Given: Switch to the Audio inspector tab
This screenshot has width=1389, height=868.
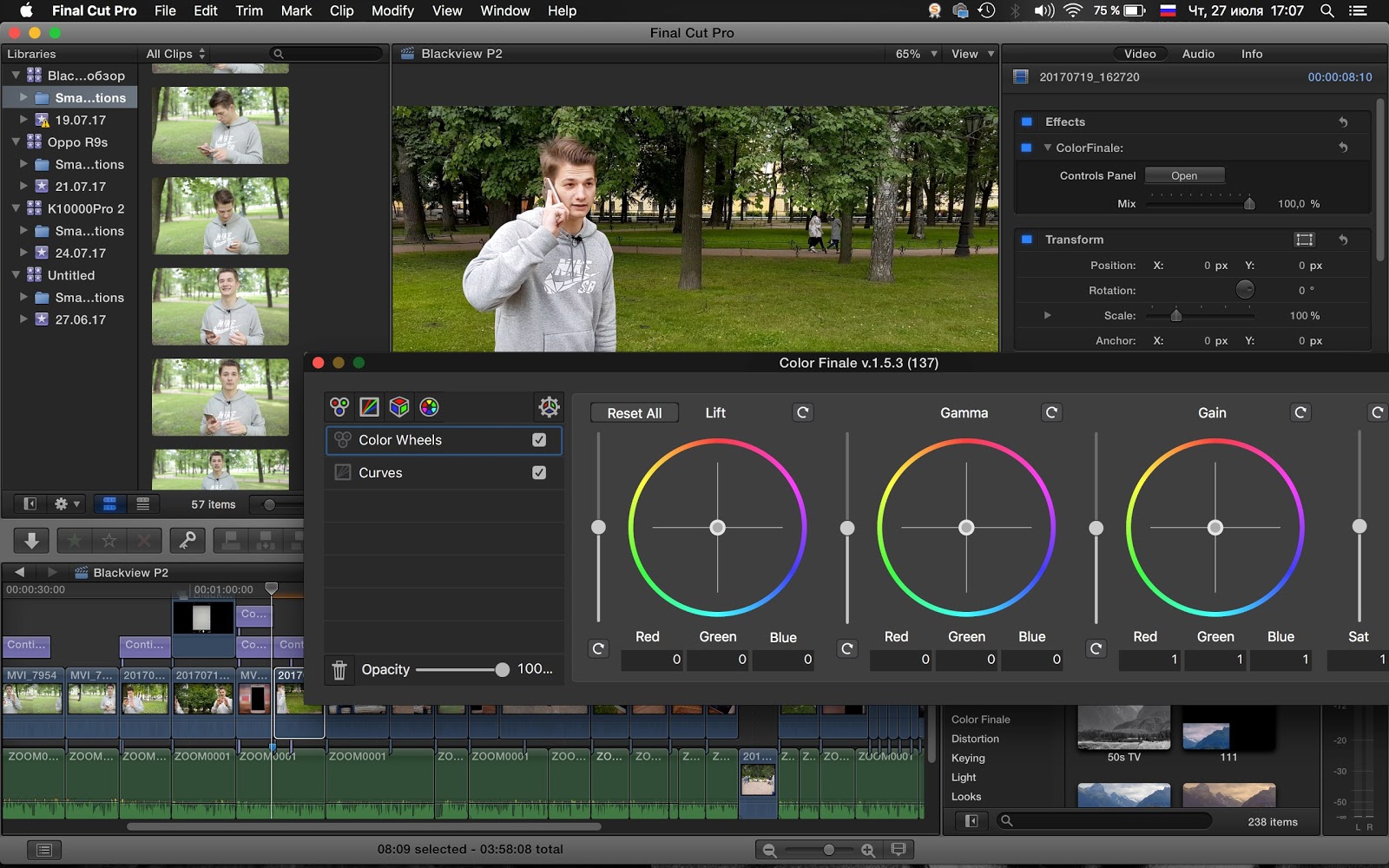Looking at the screenshot, I should click(x=1198, y=54).
